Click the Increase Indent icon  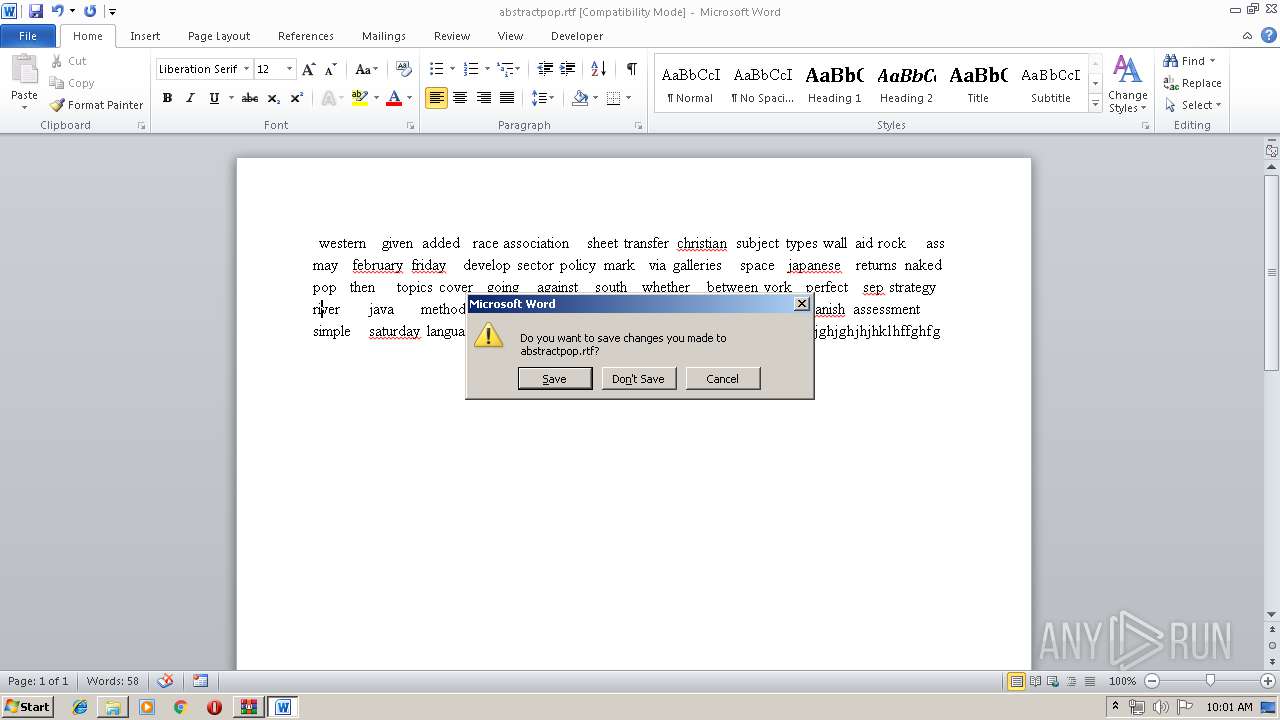click(x=568, y=69)
